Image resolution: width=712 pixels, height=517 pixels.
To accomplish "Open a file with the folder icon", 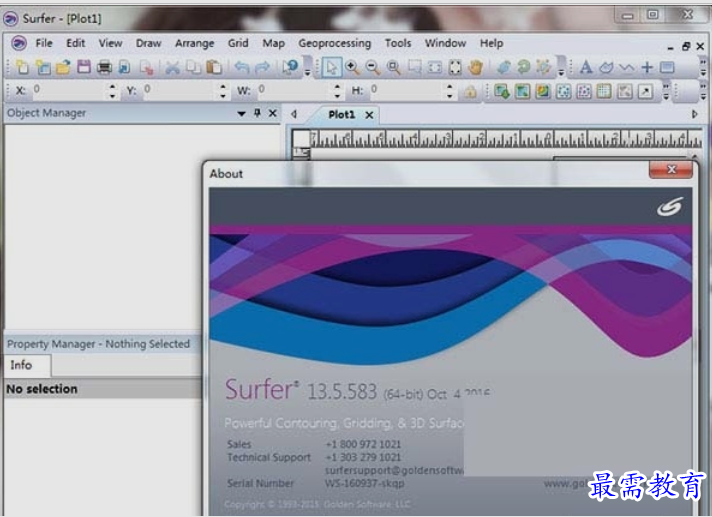I will coord(64,67).
